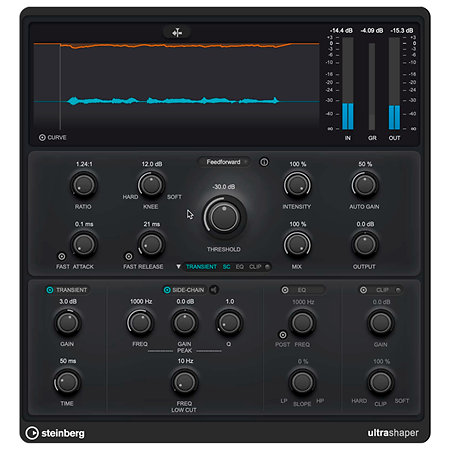
Task: Click the side-chain listen speaker icon
Action: [214, 290]
